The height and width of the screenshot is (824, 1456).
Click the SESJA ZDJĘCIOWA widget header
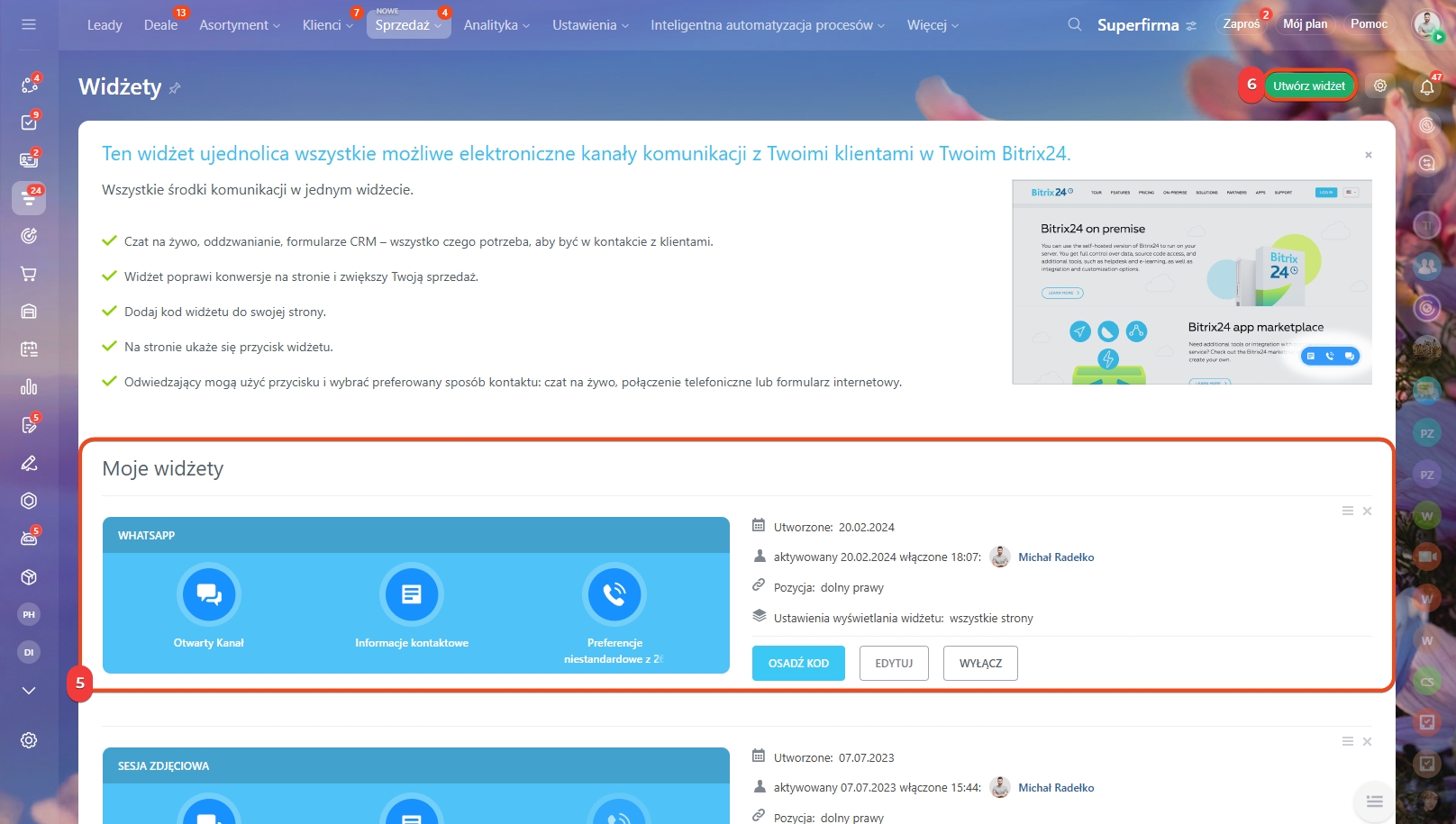[x=416, y=765]
